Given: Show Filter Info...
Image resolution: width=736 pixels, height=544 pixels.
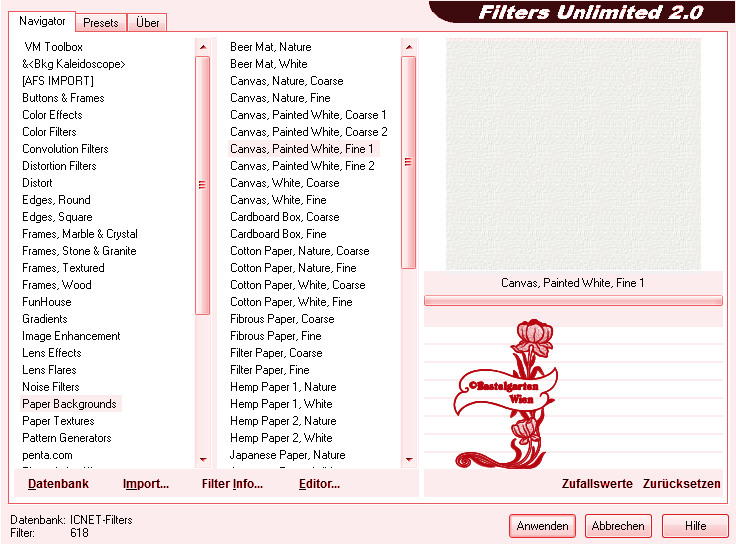Looking at the screenshot, I should 232,484.
